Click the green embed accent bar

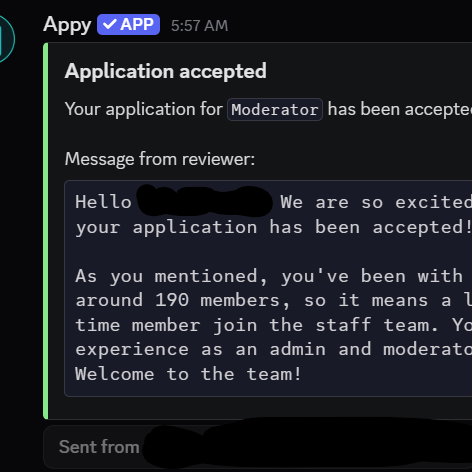[x=46, y=231]
